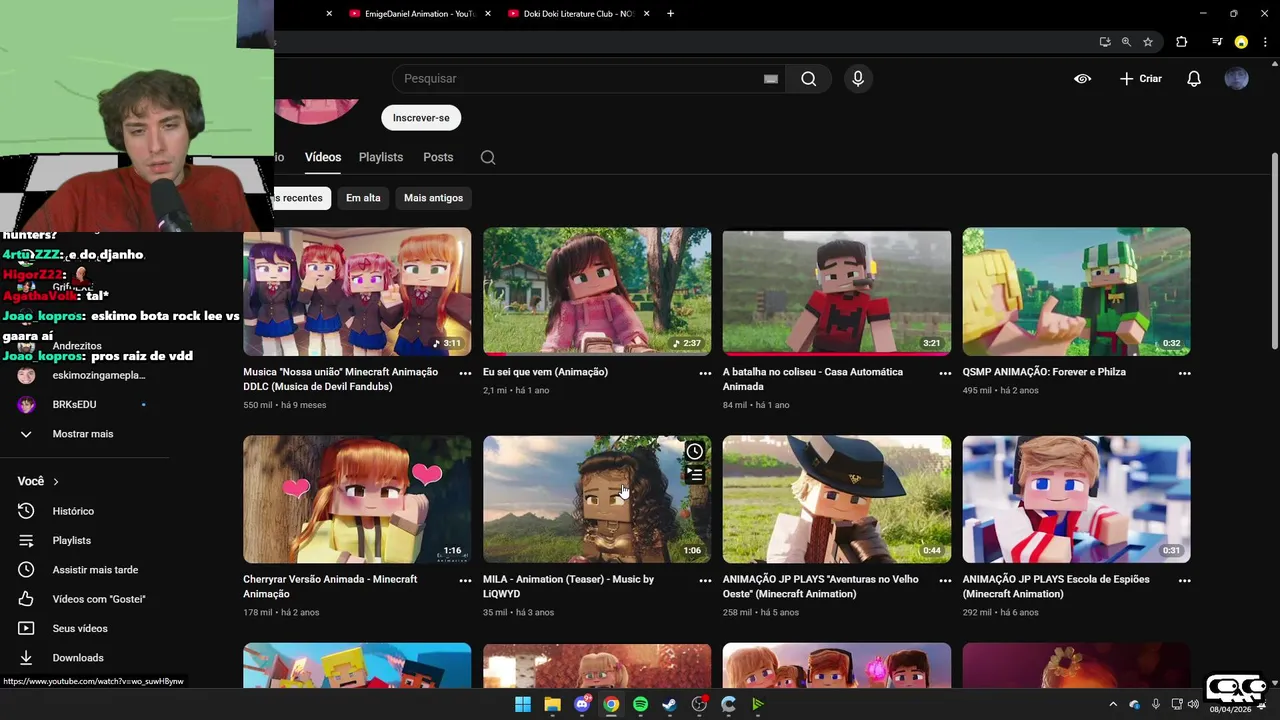The width and height of the screenshot is (1280, 720).
Task: Click the eye-shaped icon beside Criar
Action: click(1083, 79)
